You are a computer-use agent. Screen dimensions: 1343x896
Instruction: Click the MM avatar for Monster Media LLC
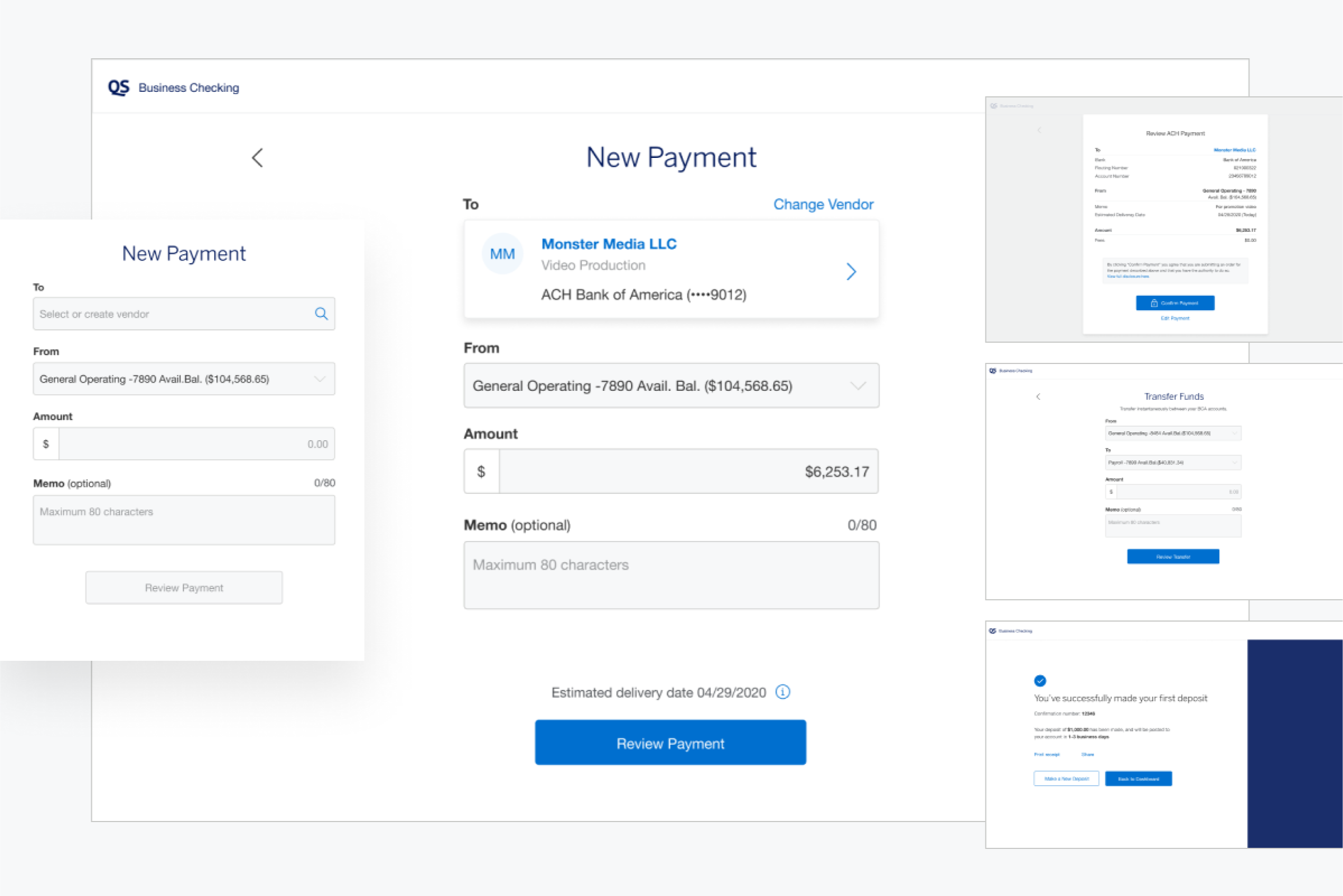click(502, 254)
